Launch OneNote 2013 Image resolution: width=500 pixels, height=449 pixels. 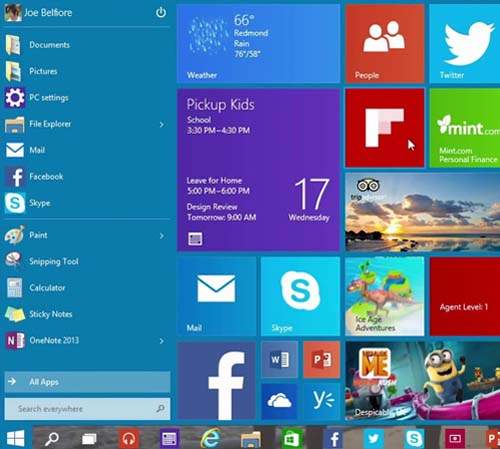click(42, 340)
